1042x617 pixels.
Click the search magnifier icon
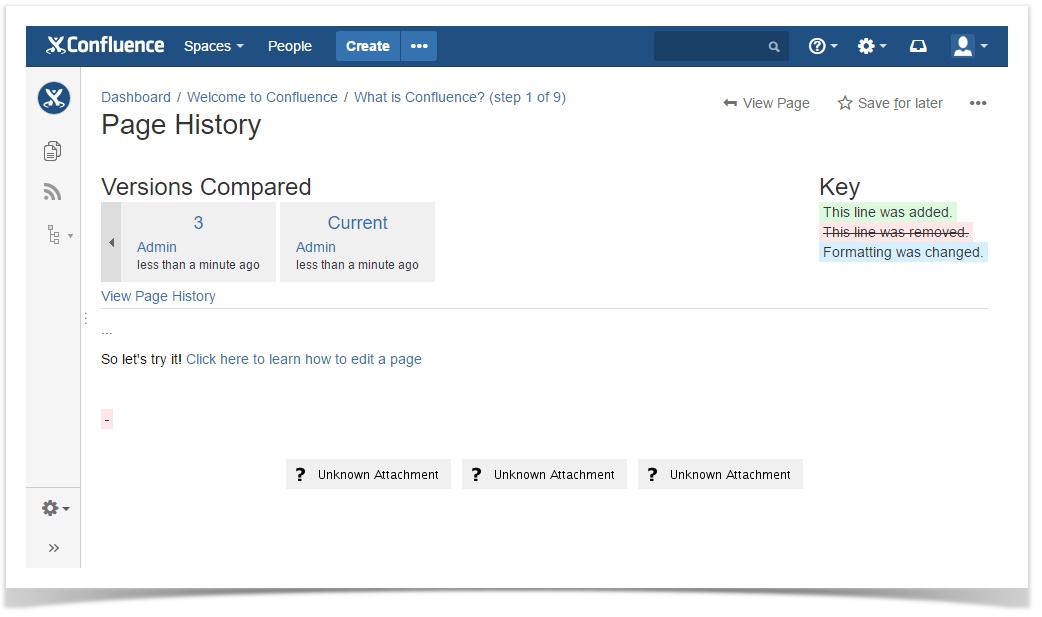coord(773,46)
